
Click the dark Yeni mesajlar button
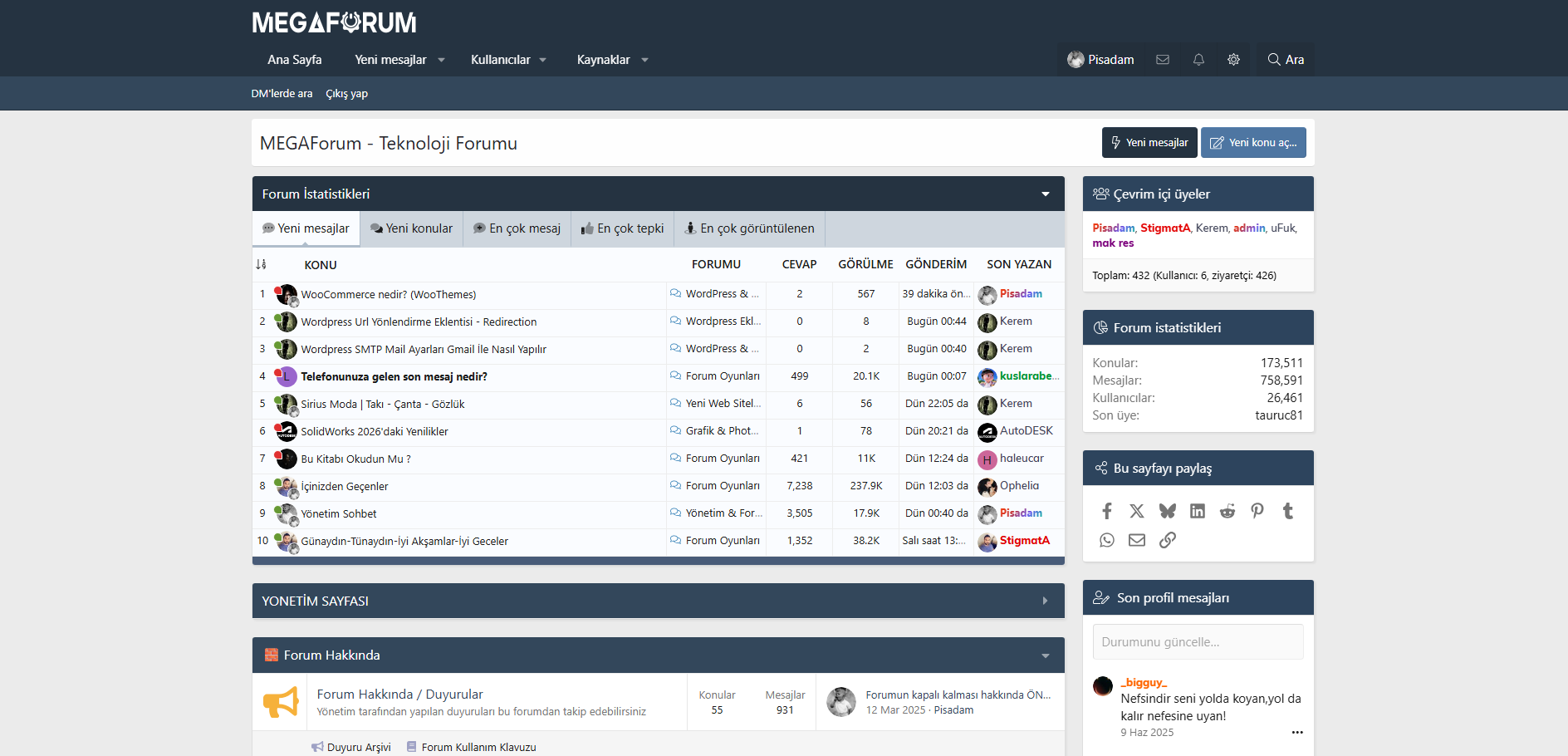tap(1149, 142)
